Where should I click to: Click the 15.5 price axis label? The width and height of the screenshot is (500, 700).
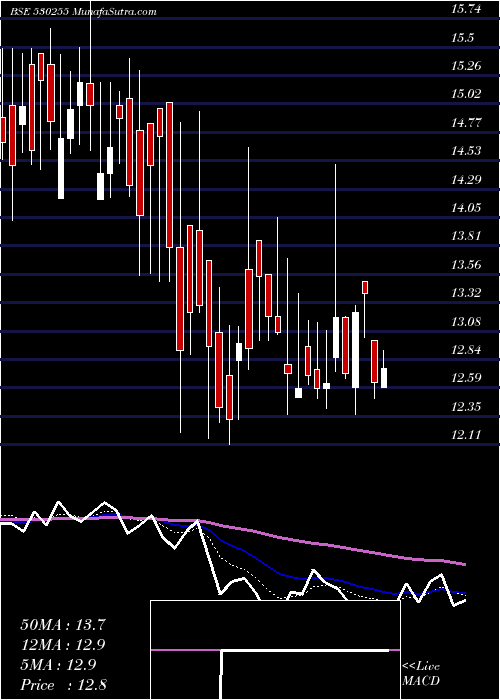click(x=462, y=38)
